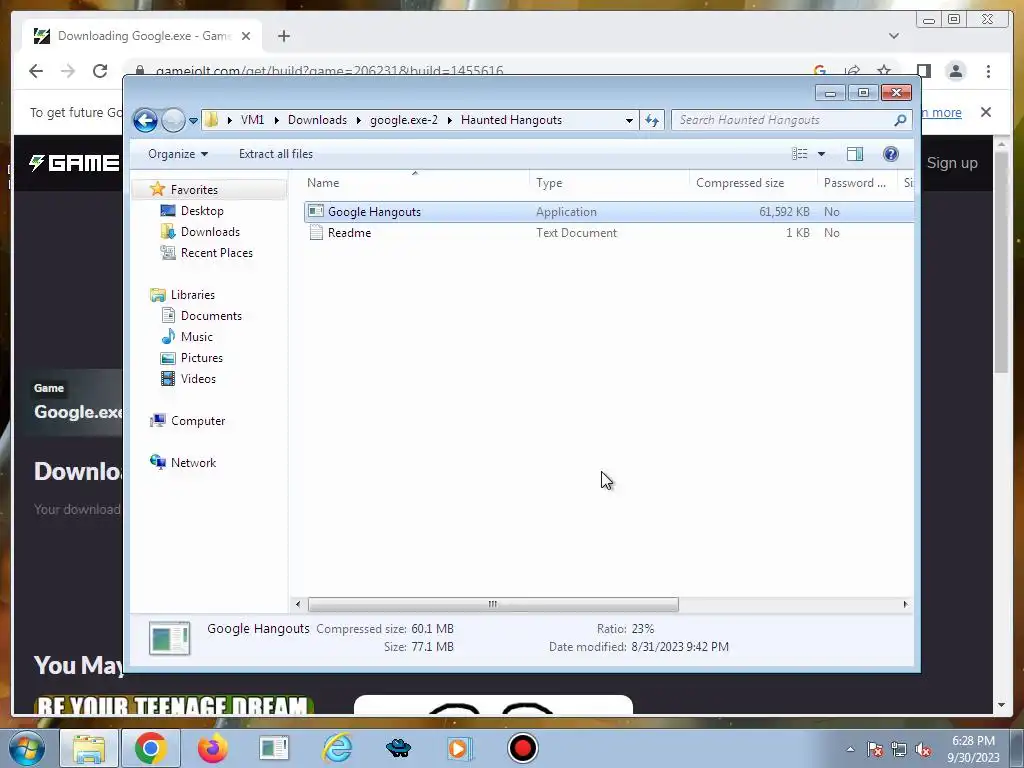Screen dimensions: 1024x768
Task: Select the Google Hangouts application file
Action: 609,212
